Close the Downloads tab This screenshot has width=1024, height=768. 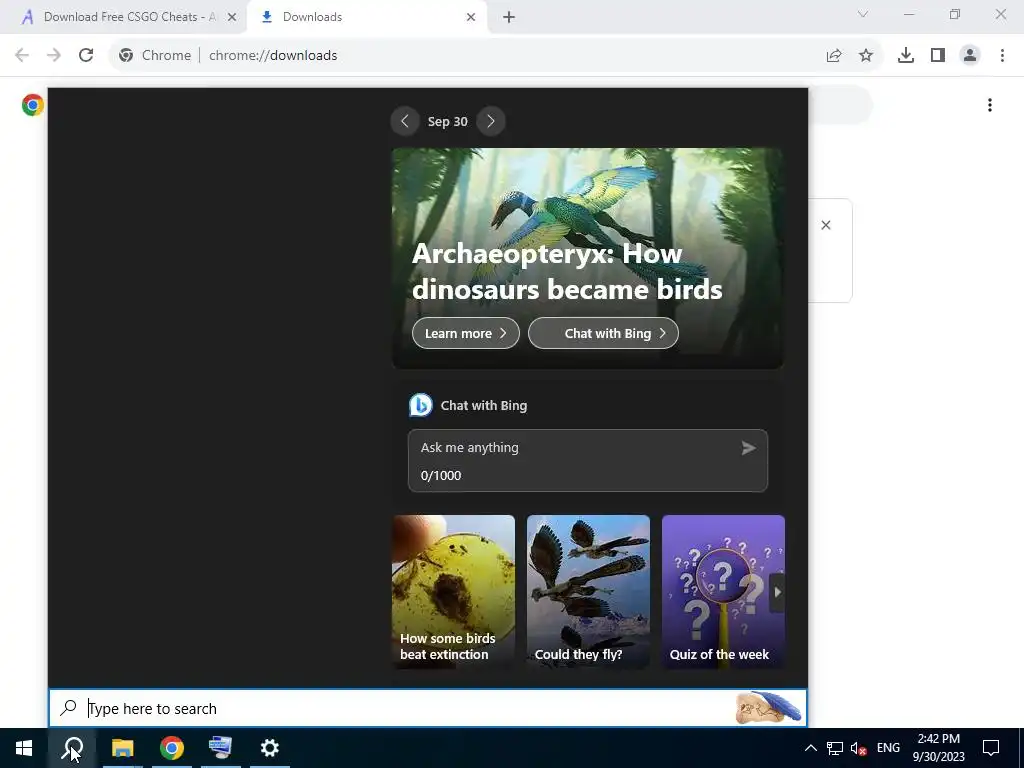(x=471, y=17)
